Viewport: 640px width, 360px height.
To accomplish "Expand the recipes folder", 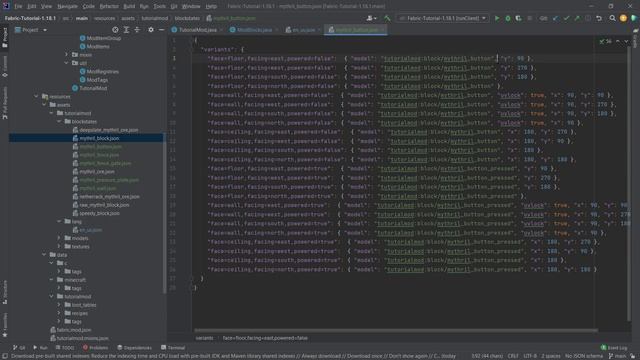I will click(59, 313).
